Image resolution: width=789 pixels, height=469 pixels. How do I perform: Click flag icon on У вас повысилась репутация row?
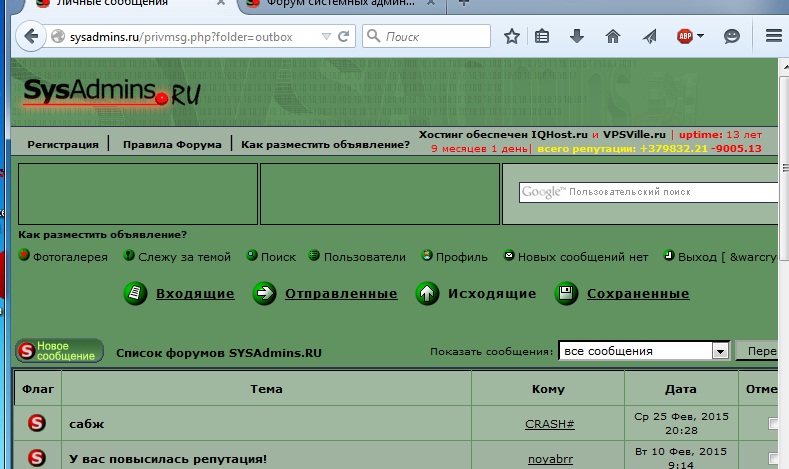tap(37, 458)
